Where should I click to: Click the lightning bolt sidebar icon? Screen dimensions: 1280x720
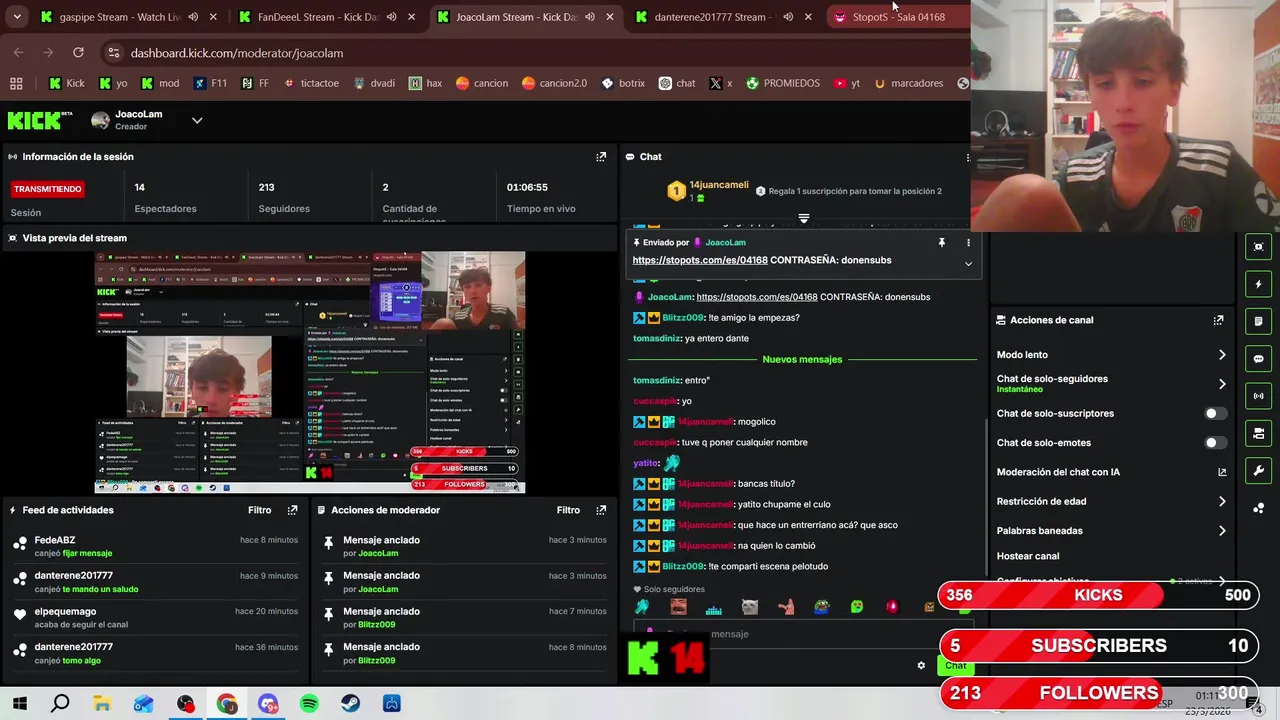click(1258, 284)
